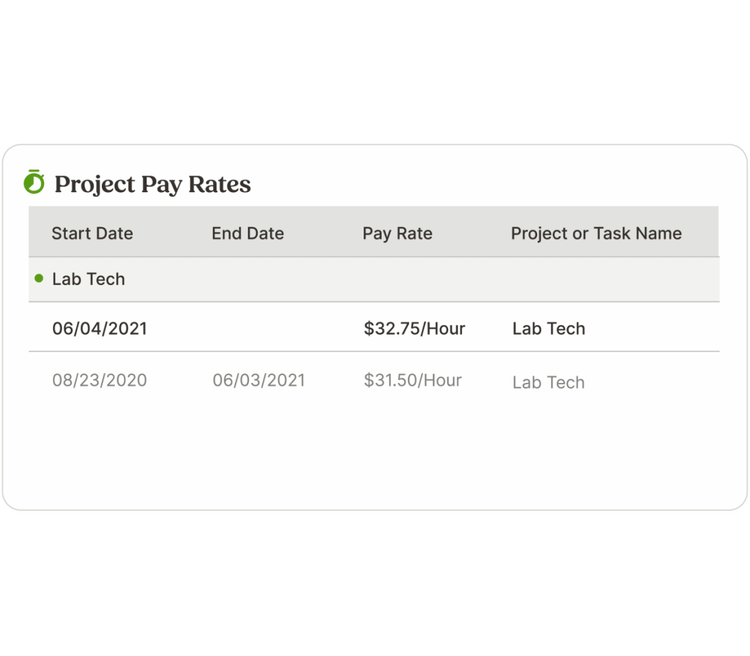Click the End Date column header
Viewport: 750px width, 656px height.
pos(248,233)
